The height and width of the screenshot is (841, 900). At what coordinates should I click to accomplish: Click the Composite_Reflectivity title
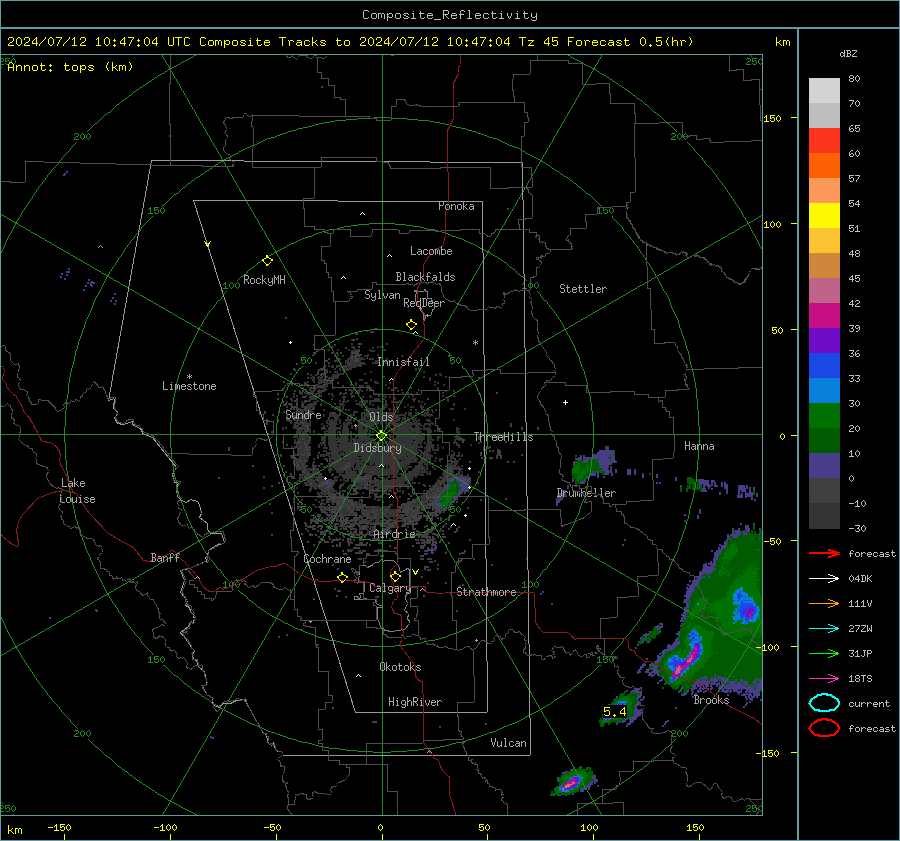pos(449,15)
